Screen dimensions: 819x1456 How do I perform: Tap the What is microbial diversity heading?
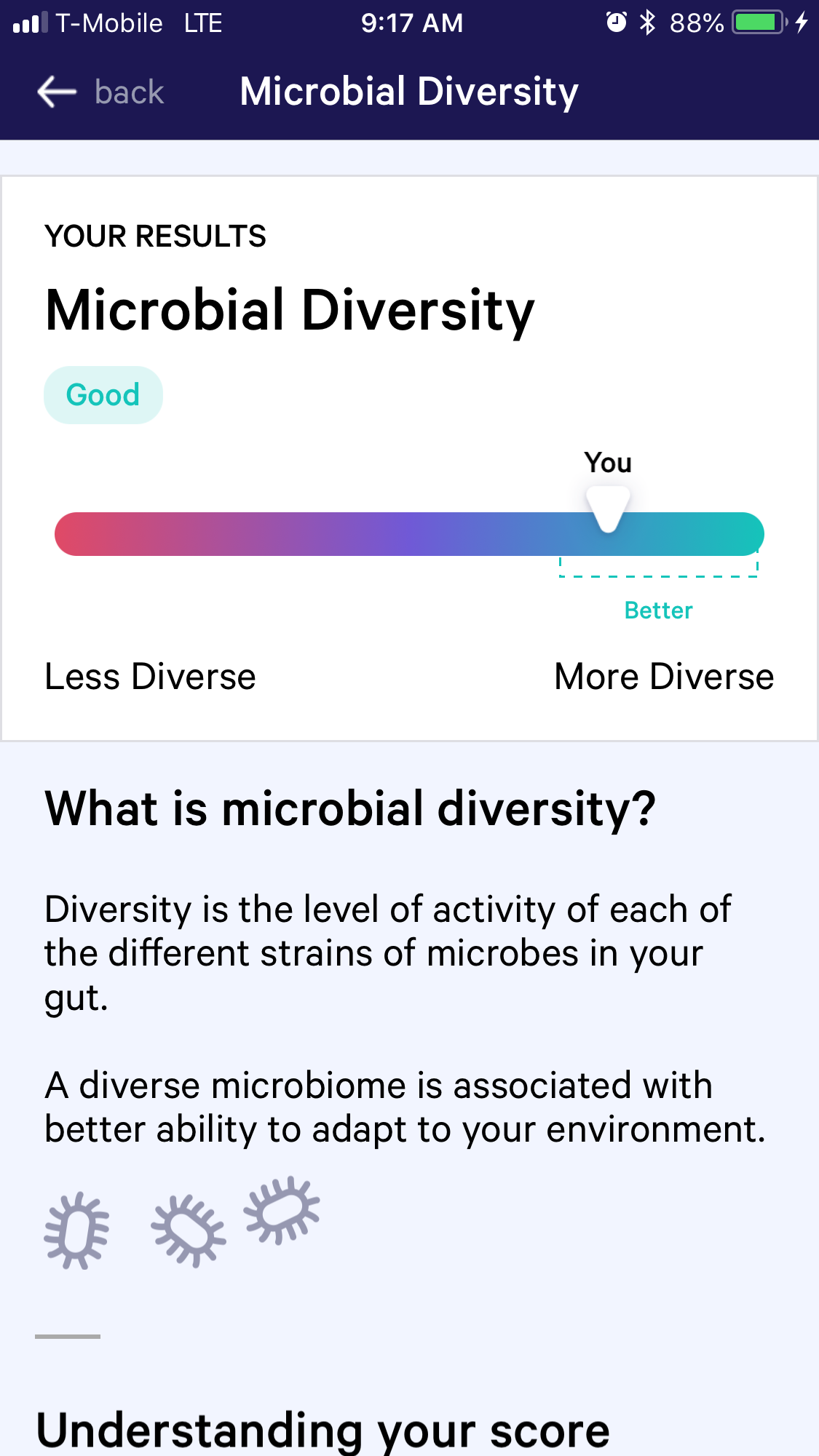[x=350, y=809]
